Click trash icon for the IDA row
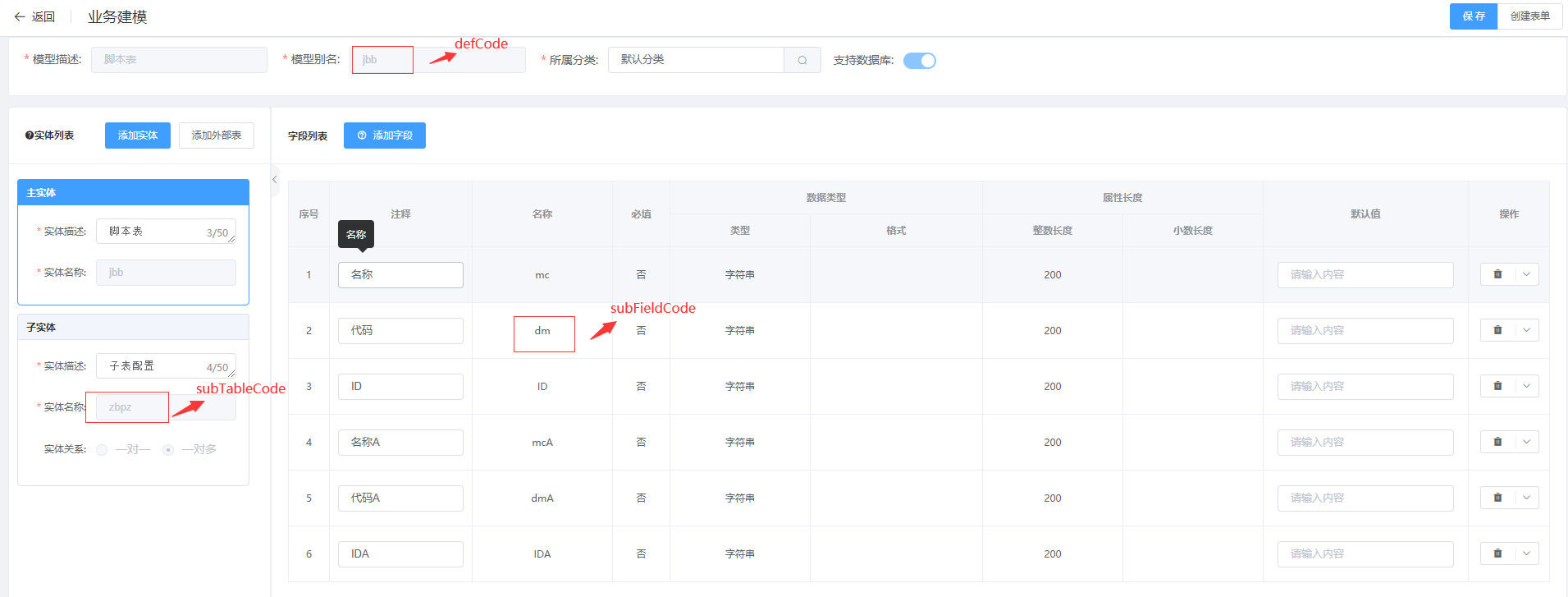The height and width of the screenshot is (597, 1568). point(1497,553)
